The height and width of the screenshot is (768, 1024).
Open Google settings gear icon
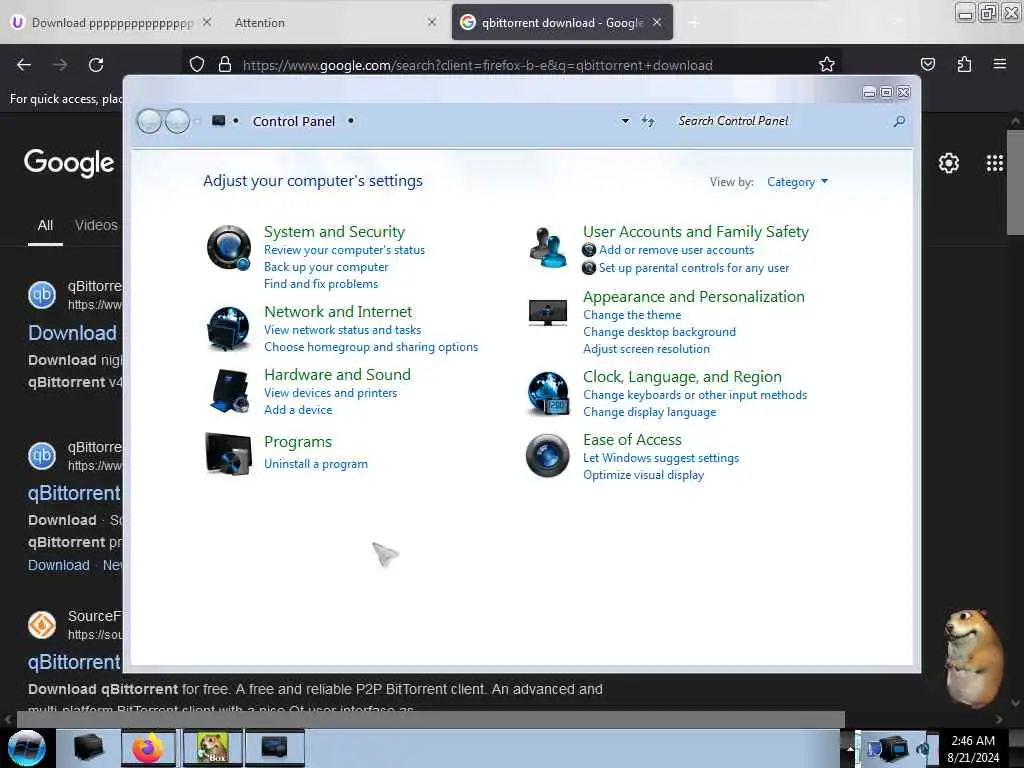[948, 163]
